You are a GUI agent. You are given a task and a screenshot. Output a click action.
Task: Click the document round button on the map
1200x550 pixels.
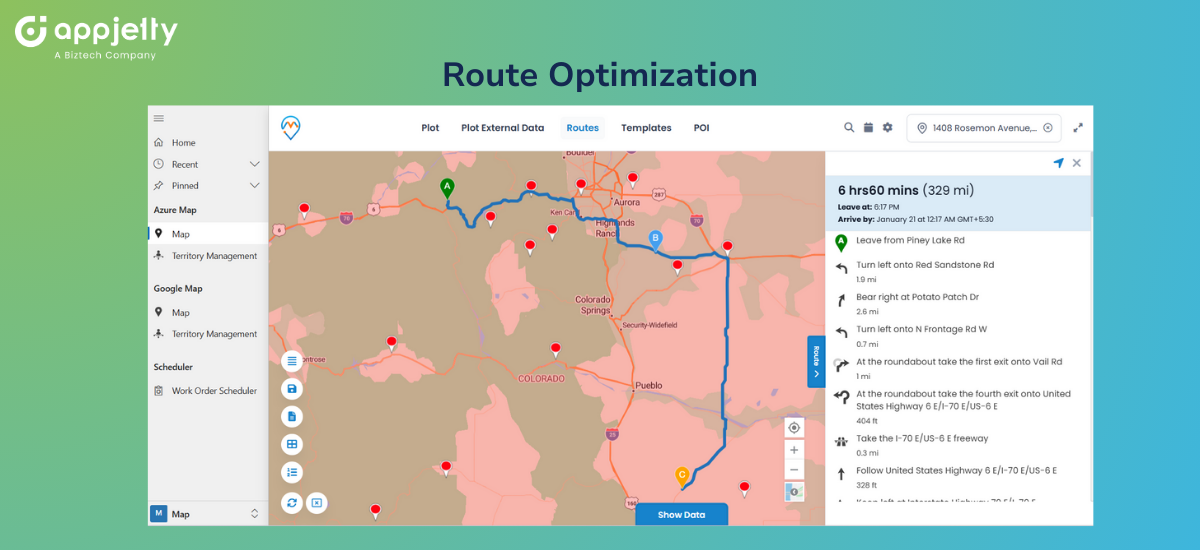click(x=292, y=417)
